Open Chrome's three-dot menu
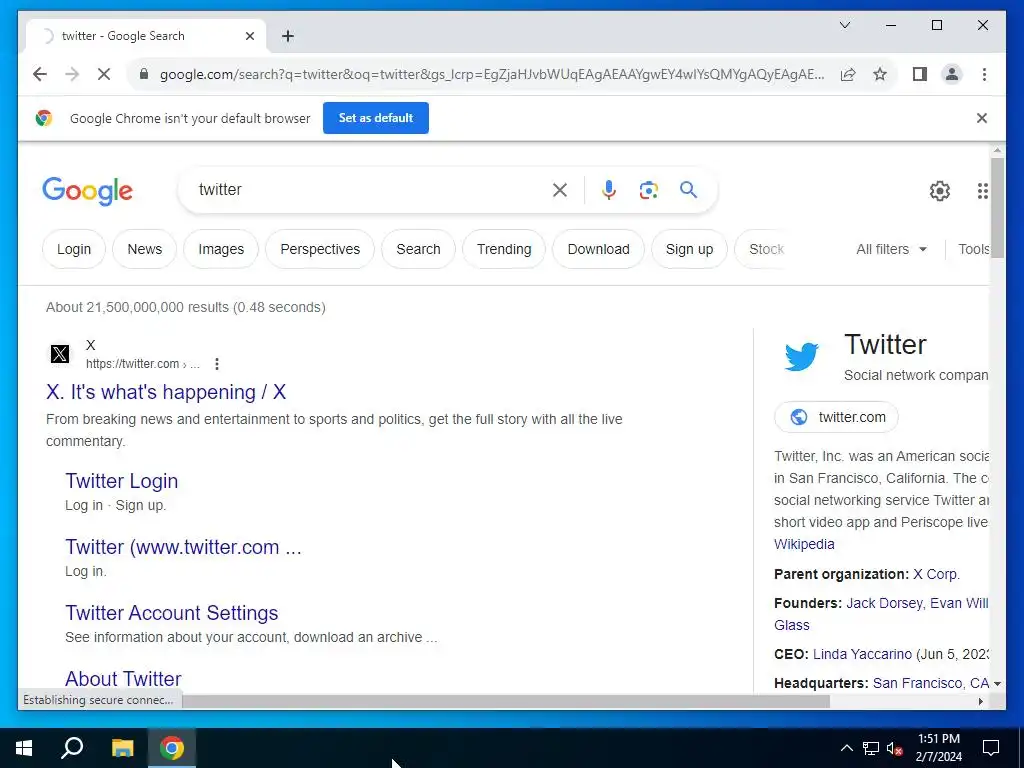Image resolution: width=1024 pixels, height=768 pixels. pos(984,74)
